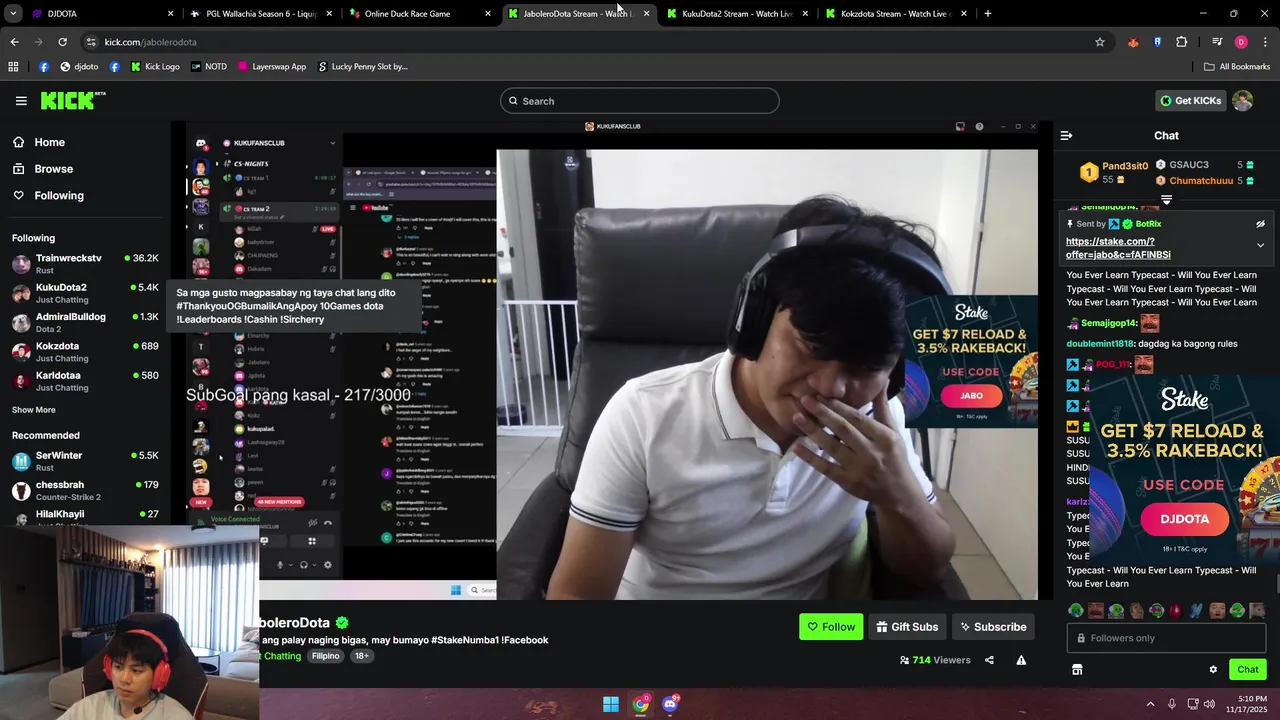Click the Followers only chat input
1280x720 pixels.
[x=1166, y=638]
